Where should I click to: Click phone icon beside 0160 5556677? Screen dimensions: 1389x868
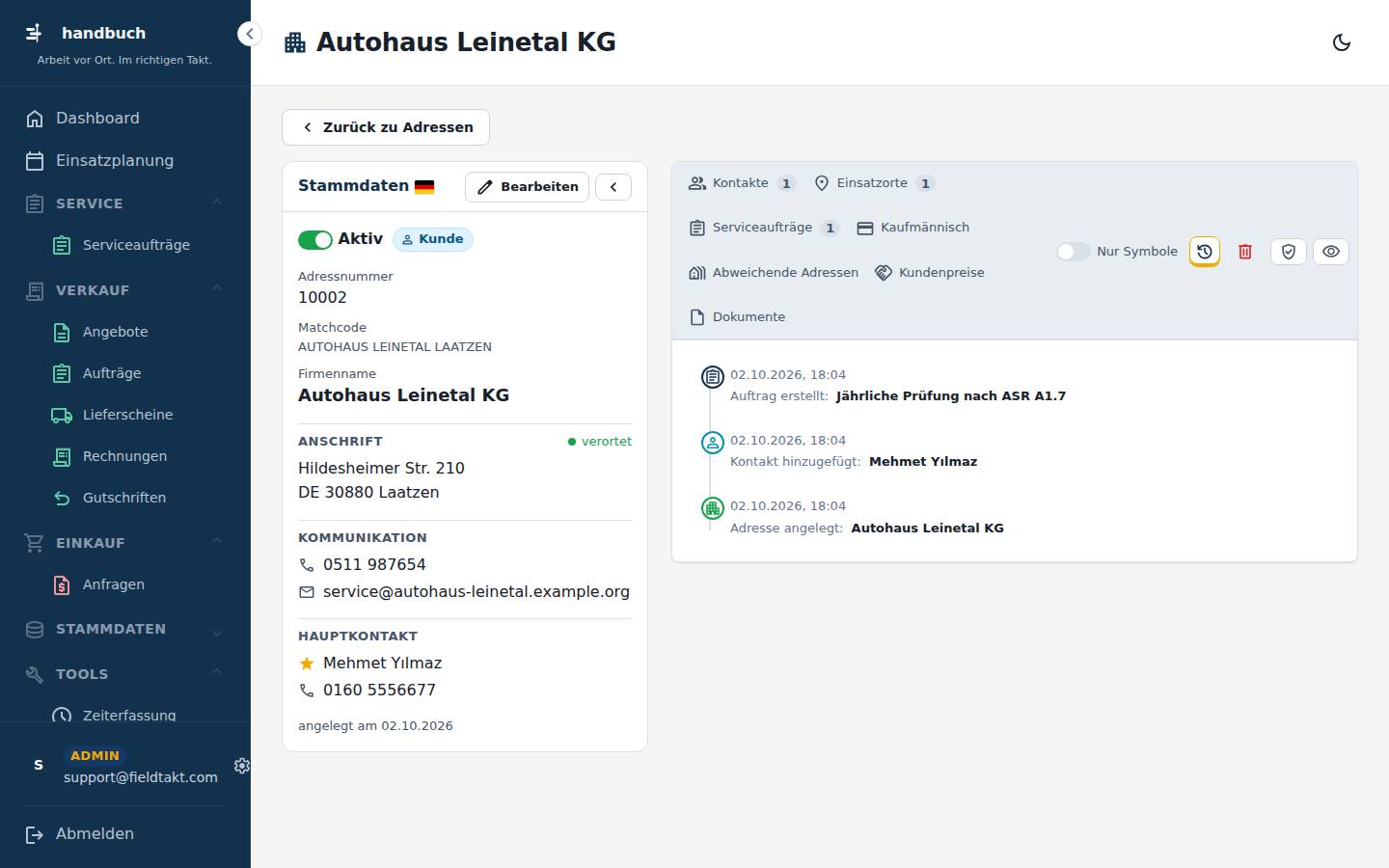pyautogui.click(x=307, y=691)
